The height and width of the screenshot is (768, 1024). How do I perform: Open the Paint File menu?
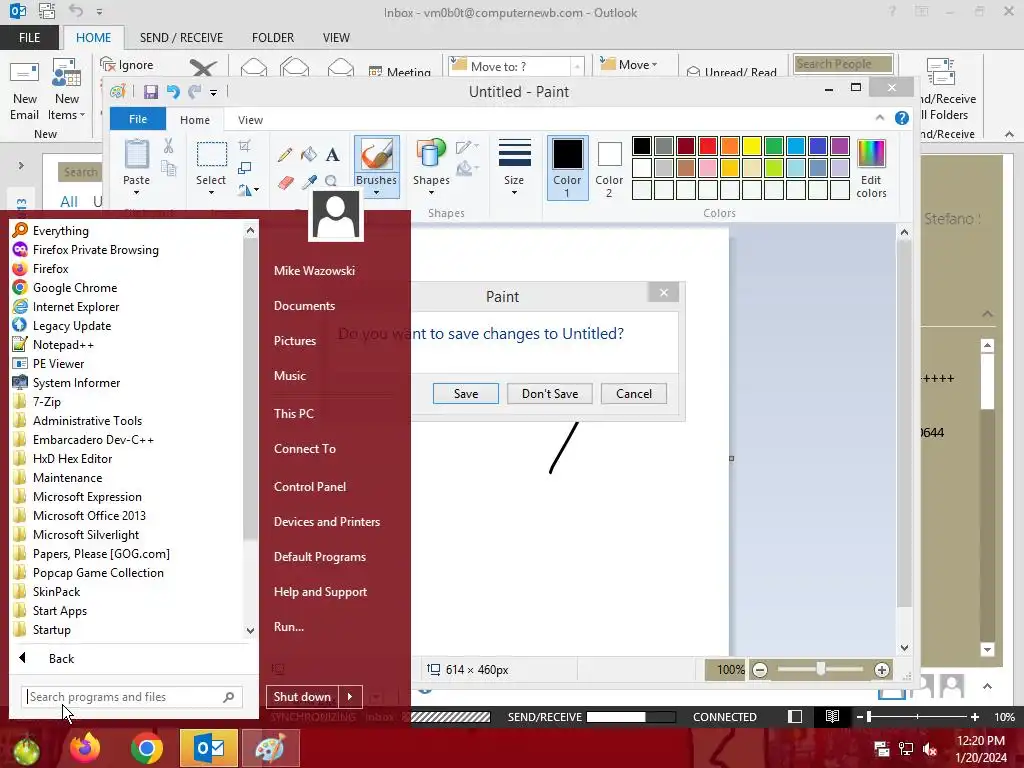[138, 119]
